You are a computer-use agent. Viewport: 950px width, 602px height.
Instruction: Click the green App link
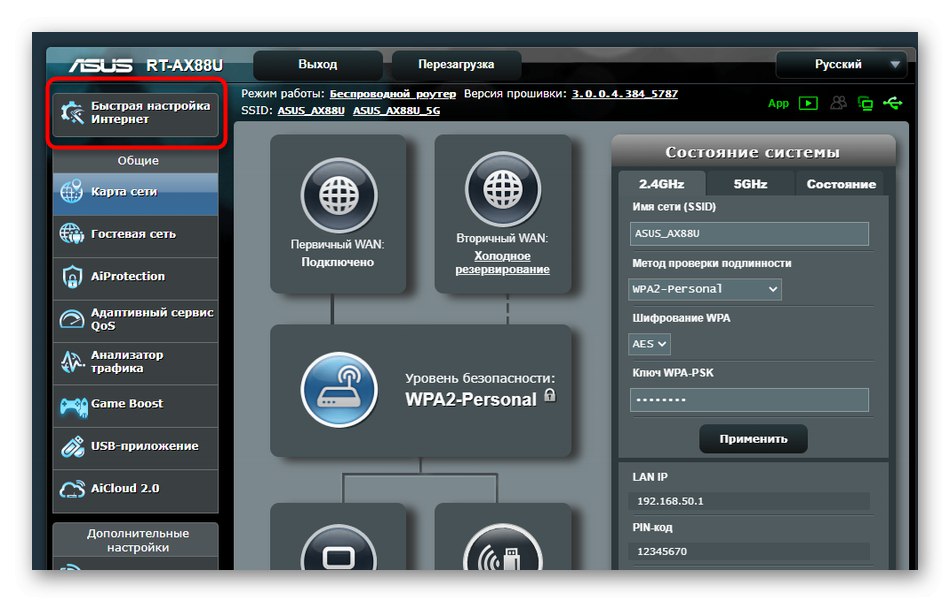[x=779, y=104]
